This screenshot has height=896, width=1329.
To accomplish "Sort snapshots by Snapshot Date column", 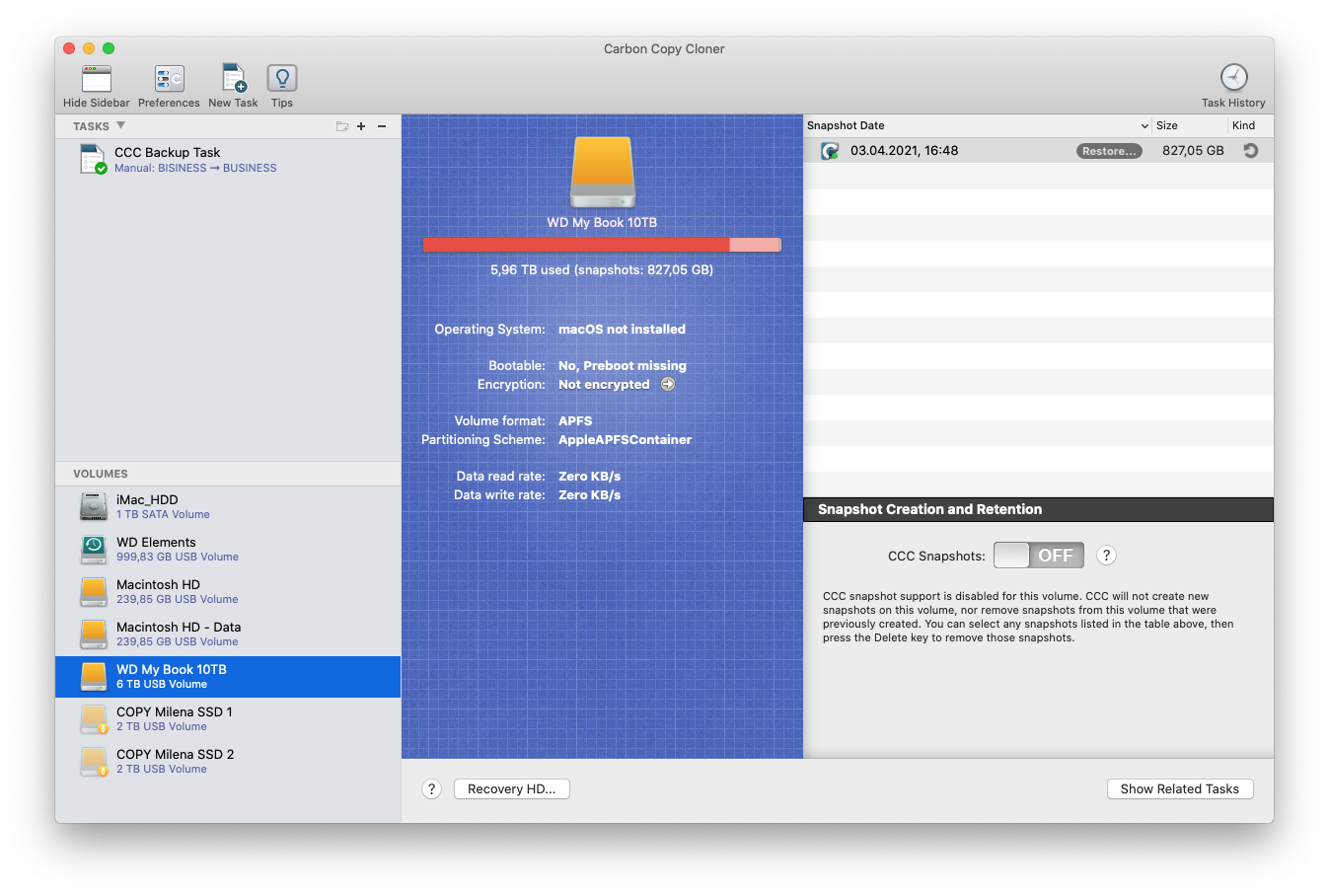I will tap(977, 125).
